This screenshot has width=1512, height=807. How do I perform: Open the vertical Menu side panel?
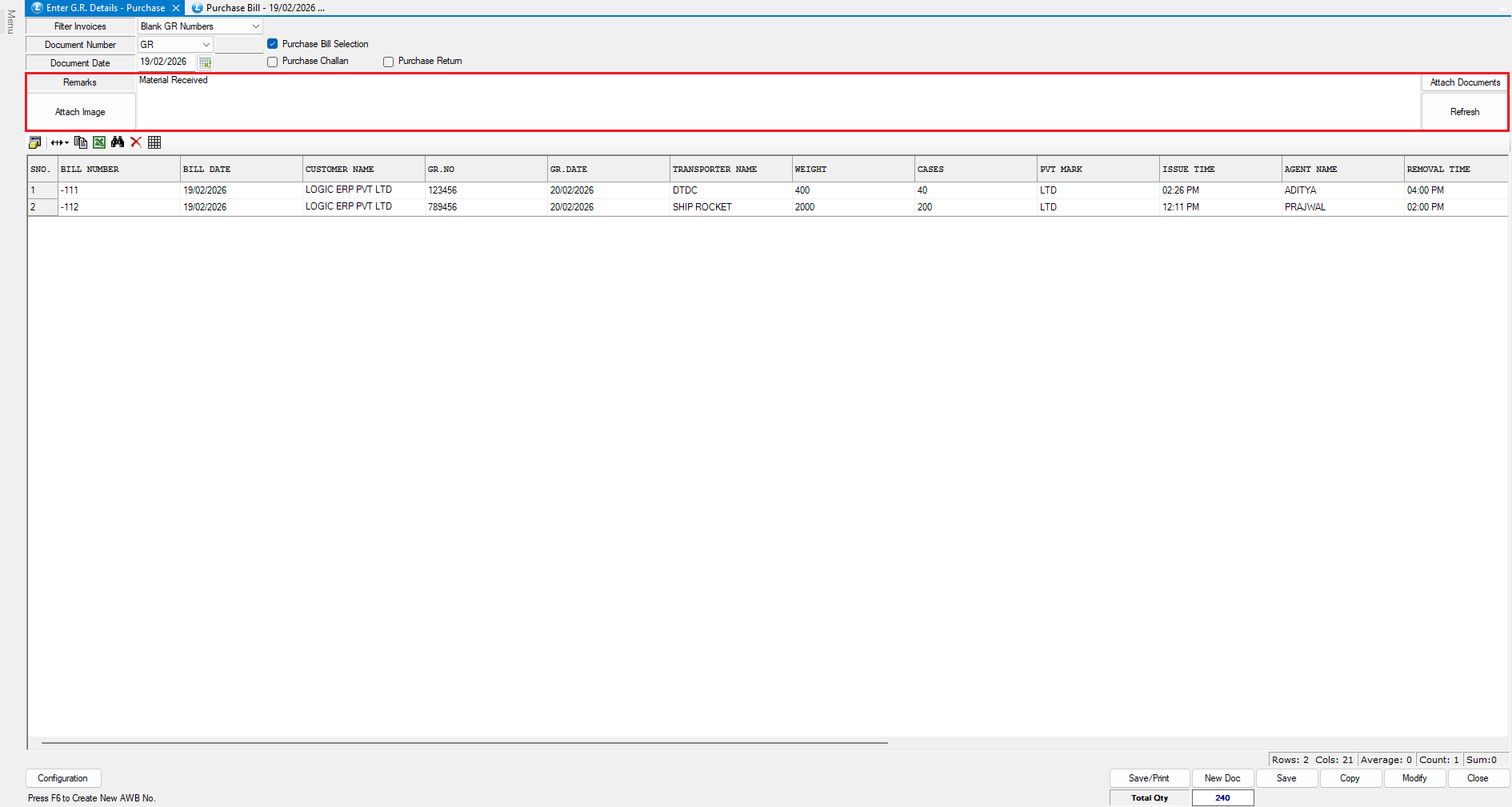pos(10,22)
